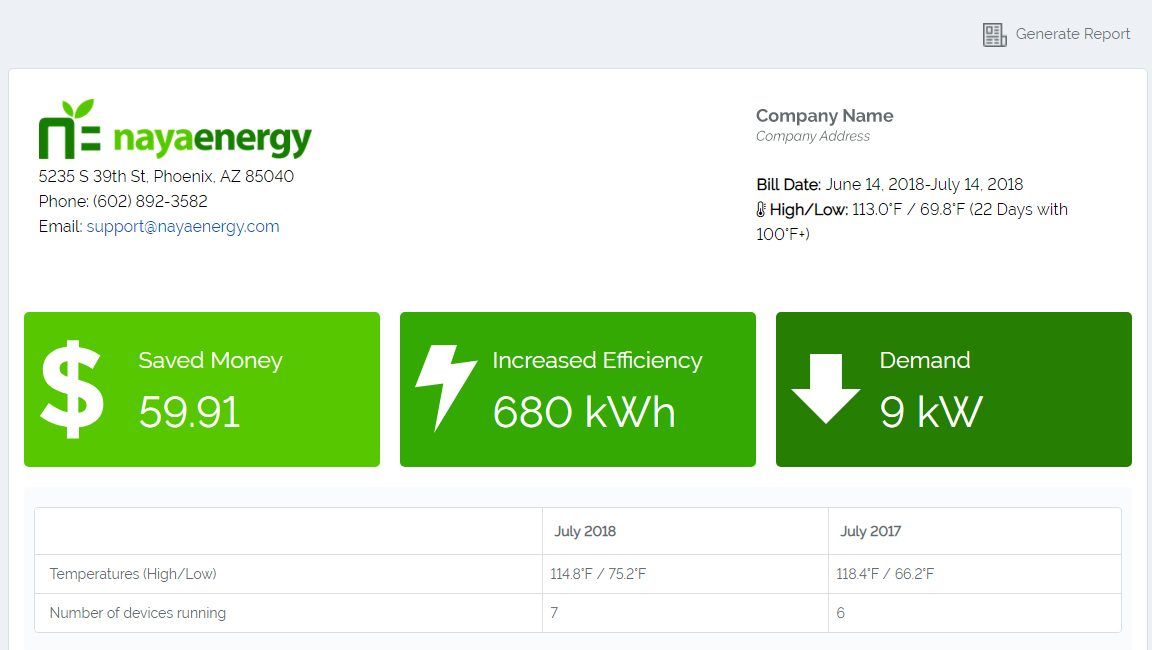Open the support@nayaenergy.com email link

183,227
